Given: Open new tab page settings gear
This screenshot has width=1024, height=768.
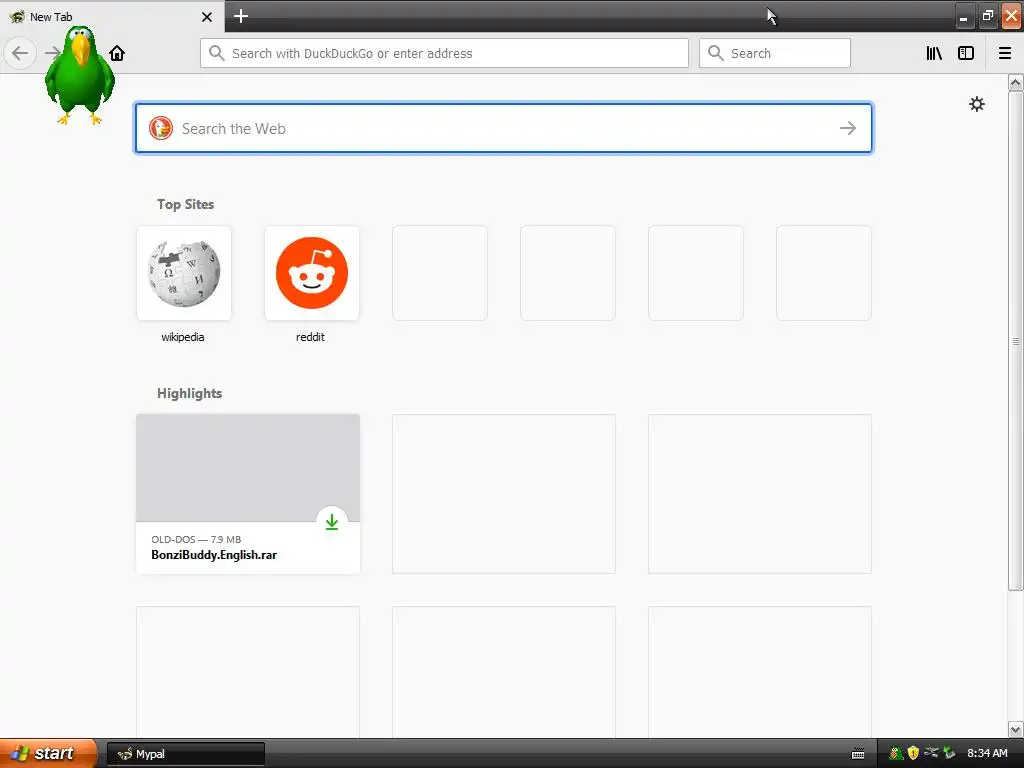Looking at the screenshot, I should pos(976,104).
